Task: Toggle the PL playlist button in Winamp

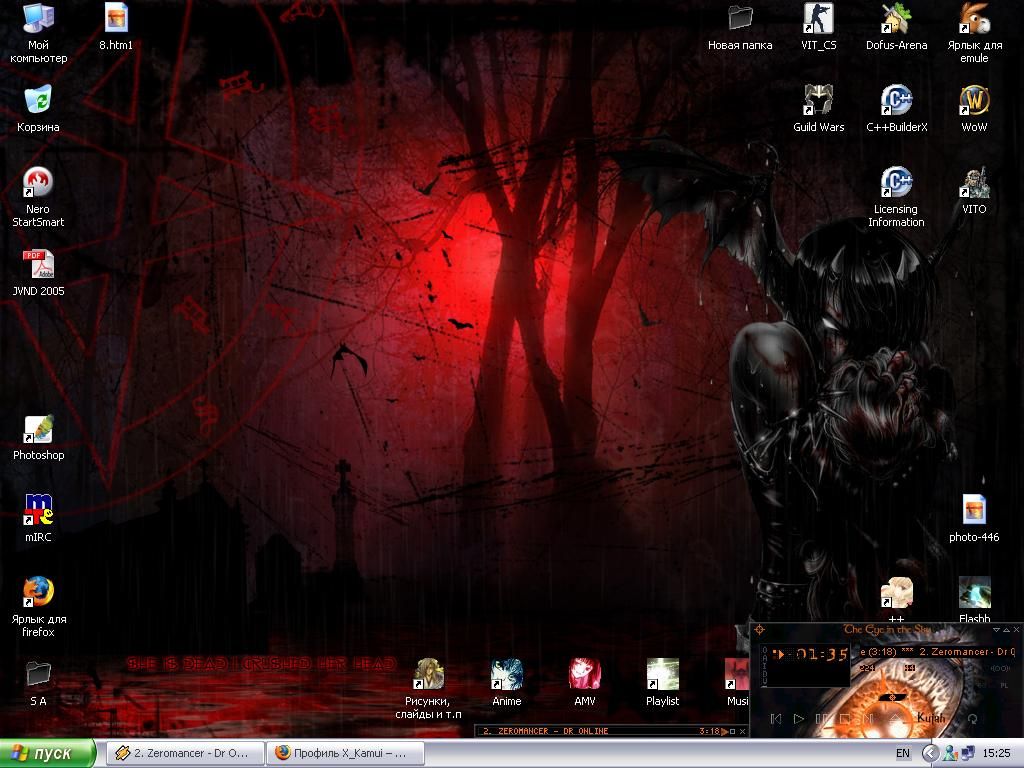Action: [1004, 686]
